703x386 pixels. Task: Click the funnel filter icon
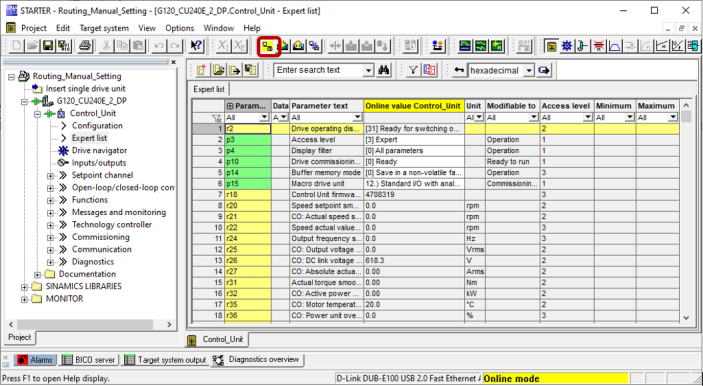click(x=413, y=70)
